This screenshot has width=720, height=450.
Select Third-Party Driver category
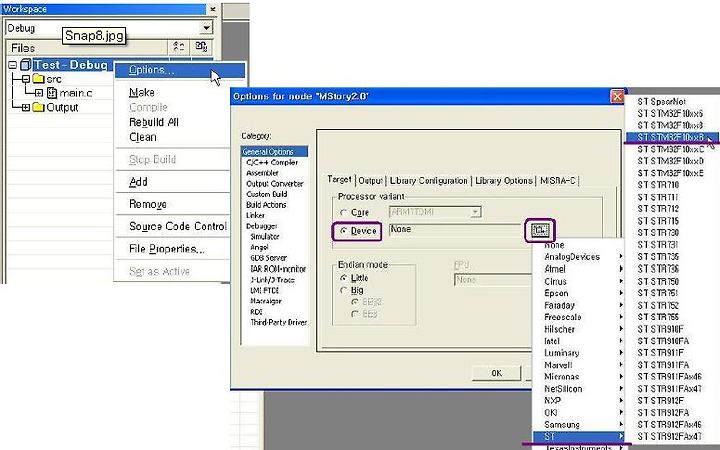point(278,322)
